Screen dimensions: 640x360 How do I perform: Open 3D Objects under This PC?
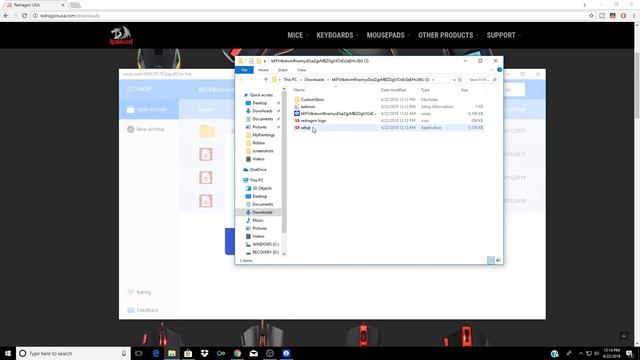pyautogui.click(x=262, y=188)
